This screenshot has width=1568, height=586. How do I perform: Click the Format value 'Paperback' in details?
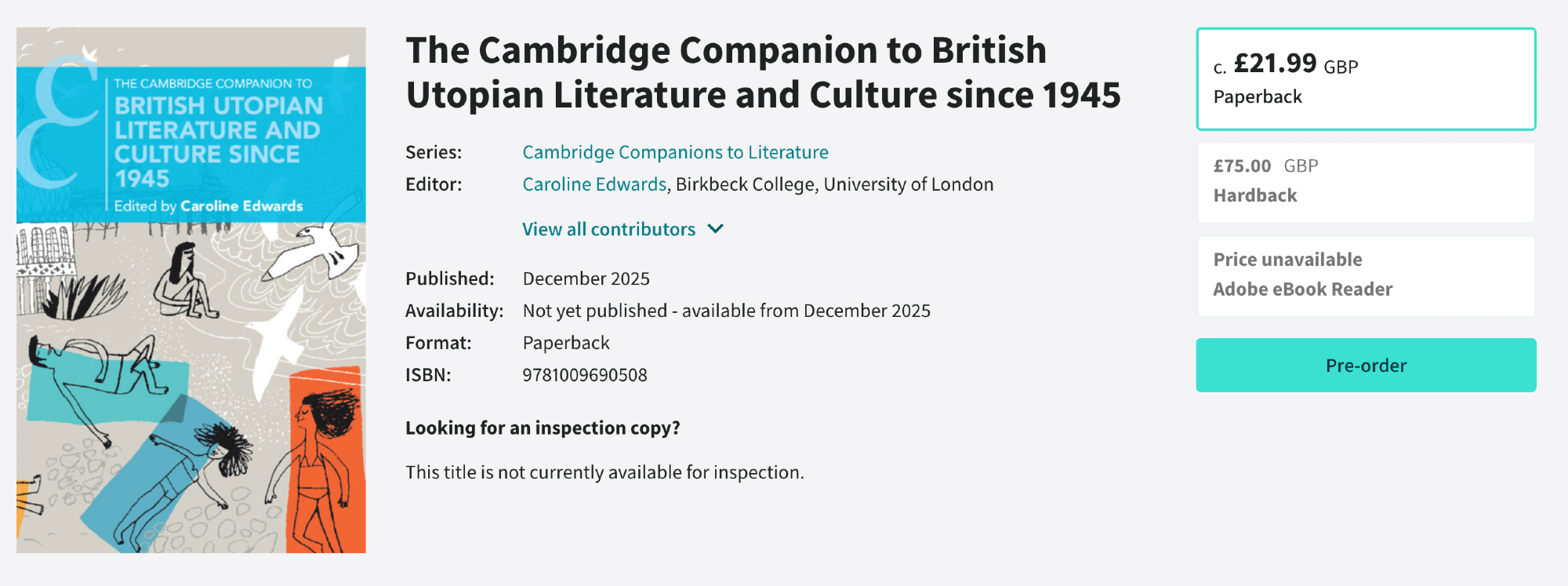(x=566, y=343)
